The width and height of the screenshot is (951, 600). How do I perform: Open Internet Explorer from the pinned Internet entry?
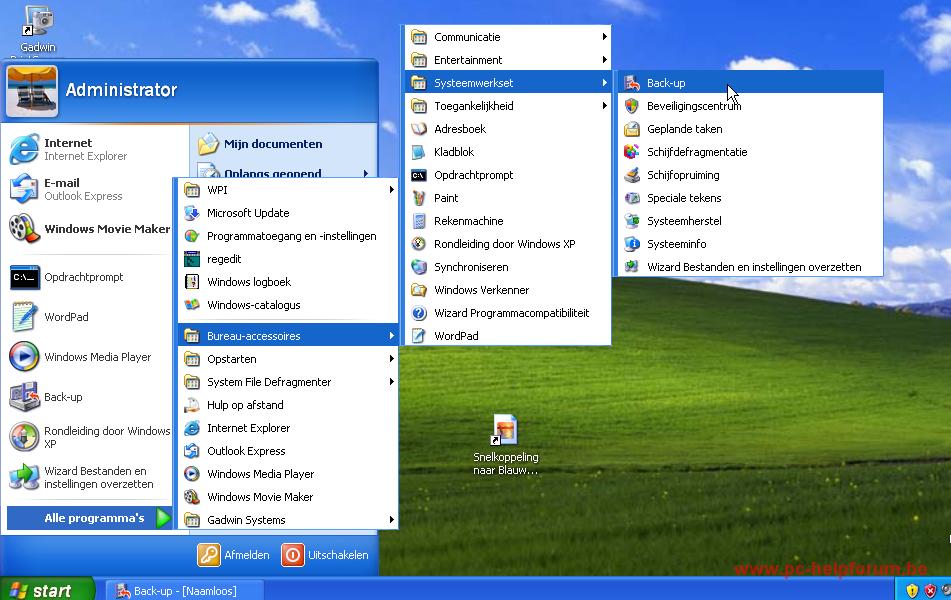(88, 149)
